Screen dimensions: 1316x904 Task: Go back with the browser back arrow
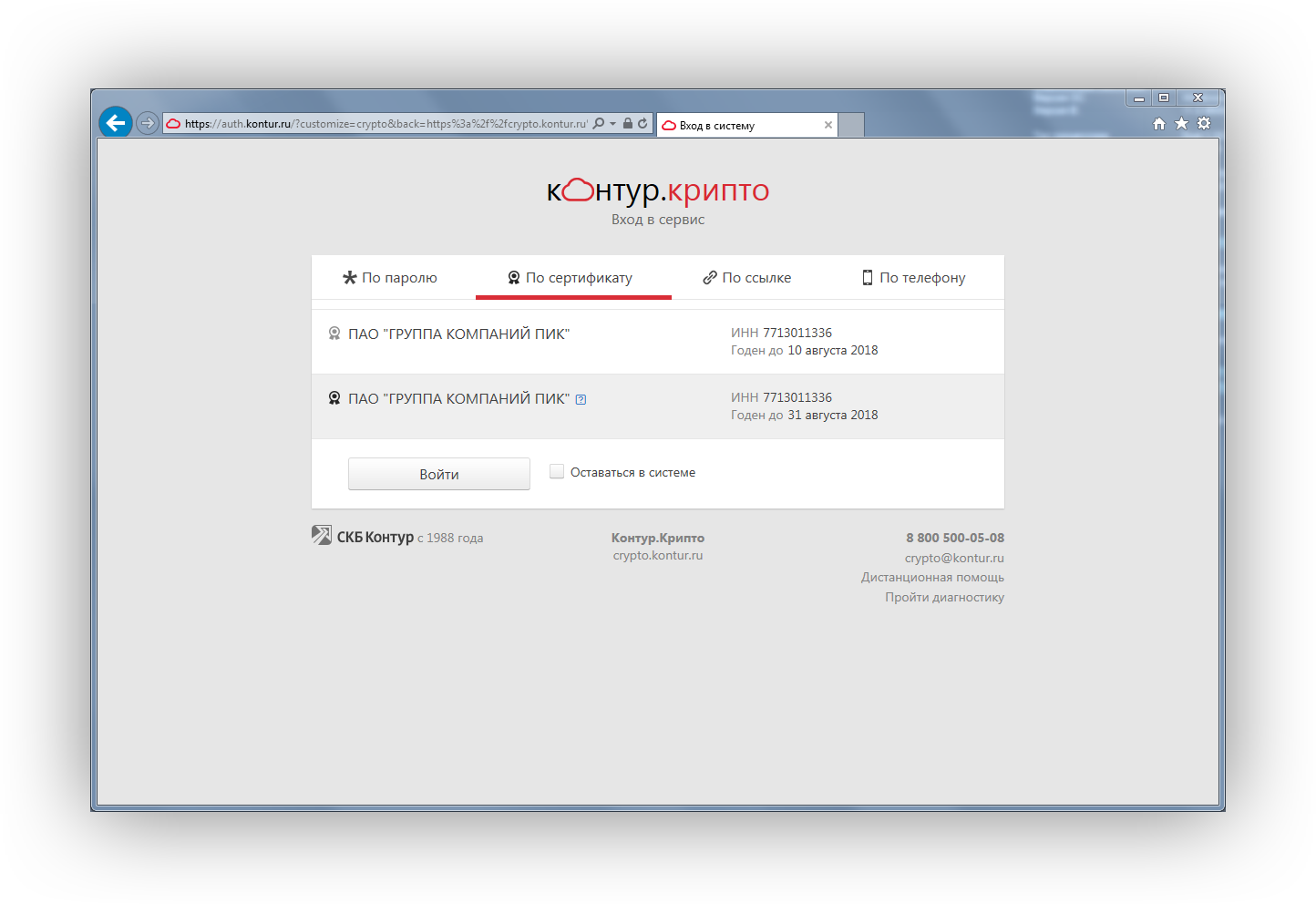click(x=116, y=122)
